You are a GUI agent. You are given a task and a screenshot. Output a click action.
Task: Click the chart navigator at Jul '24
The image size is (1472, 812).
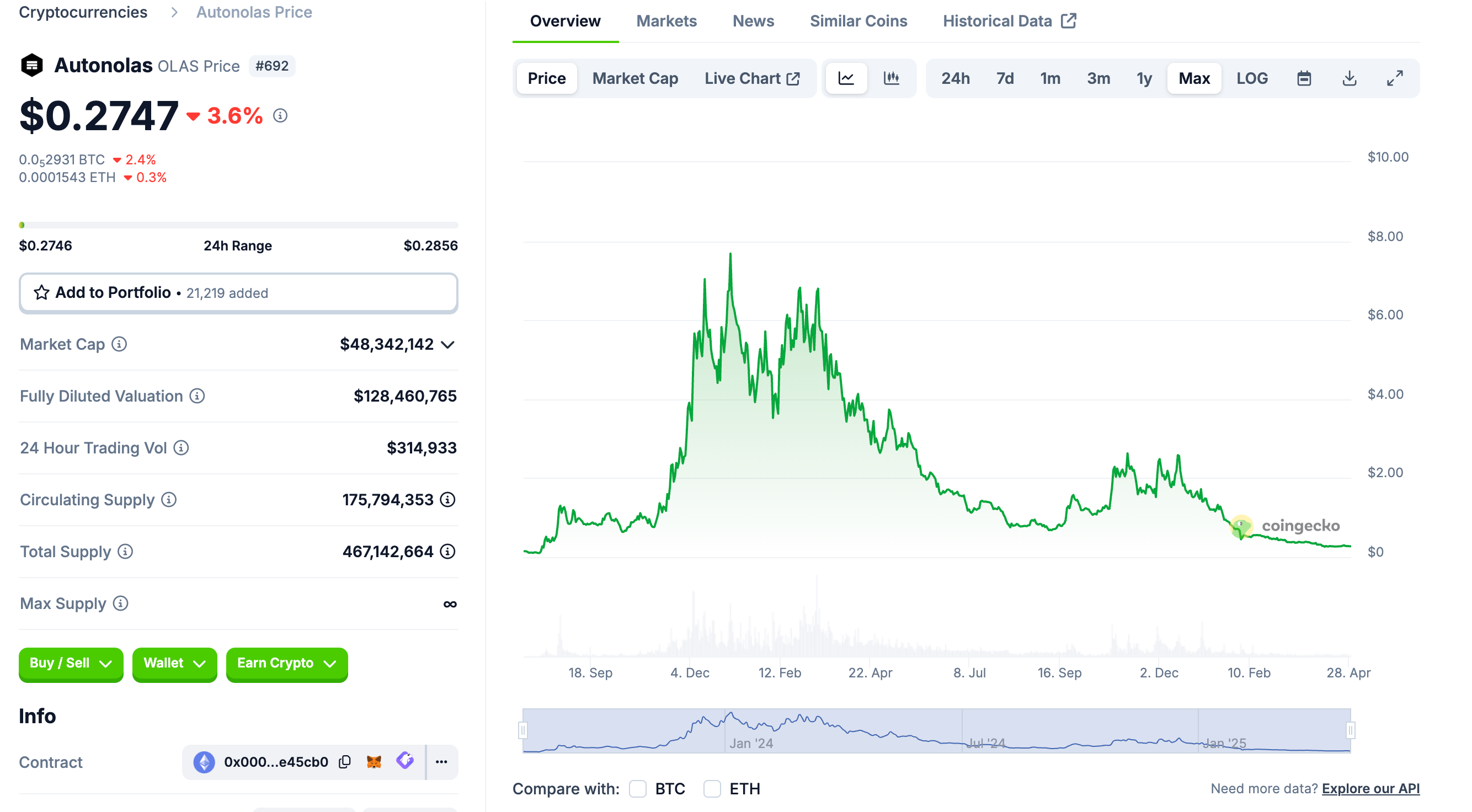(986, 744)
